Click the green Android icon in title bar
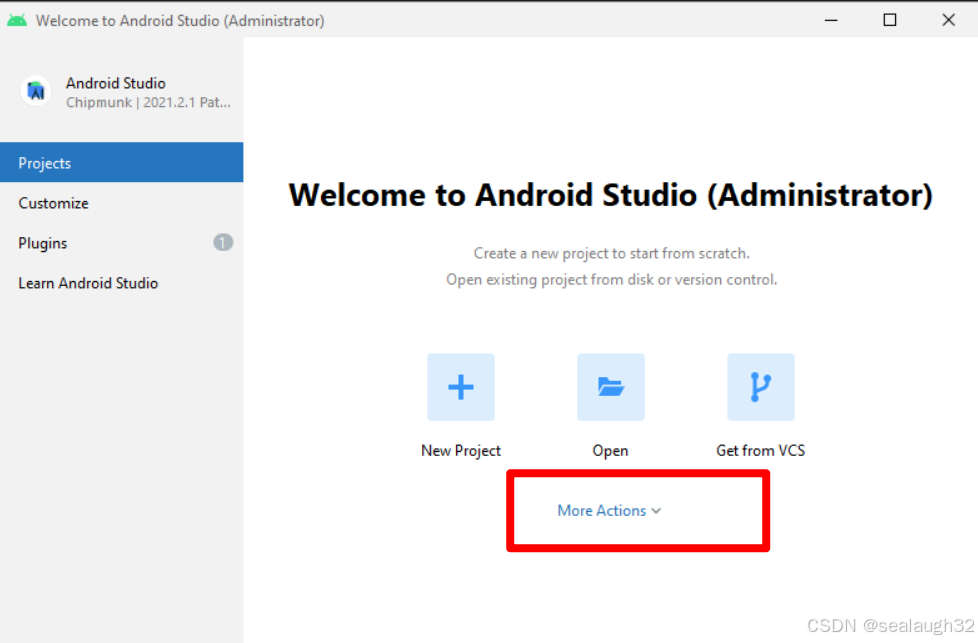978x643 pixels. (x=17, y=21)
